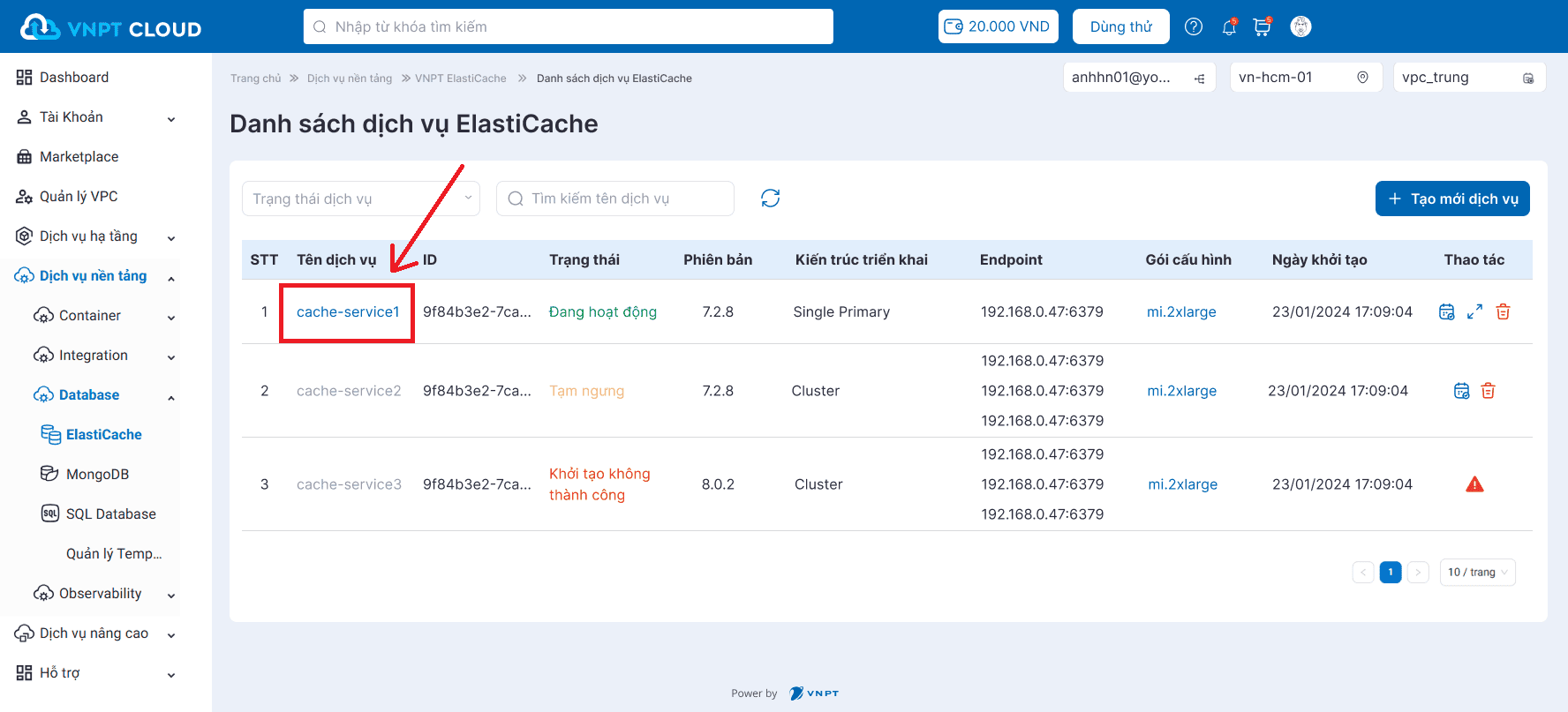Click the refresh service list icon
Image resolution: width=1568 pixels, height=712 pixels.
pos(770,199)
